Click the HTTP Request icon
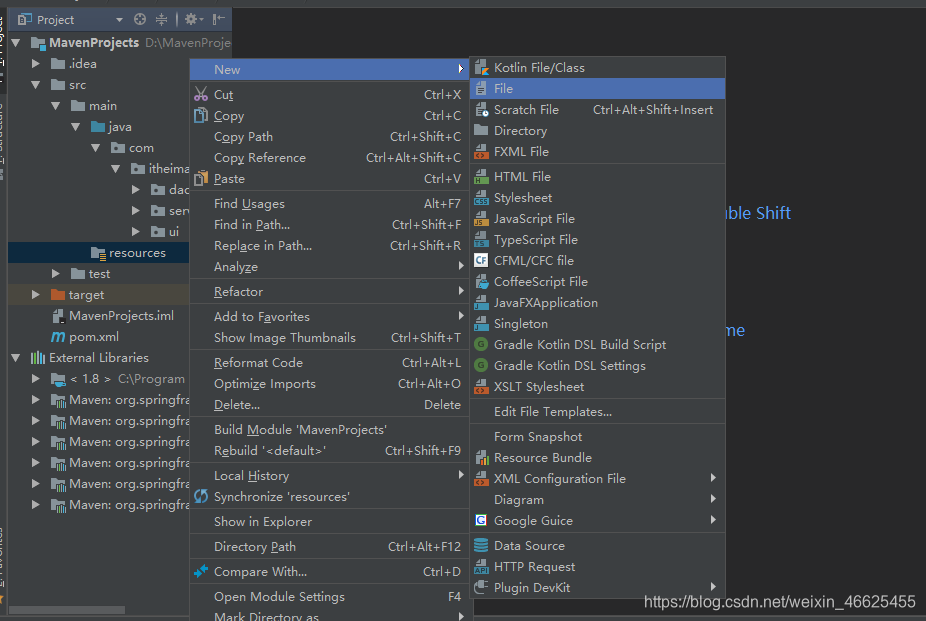The height and width of the screenshot is (621, 926). 481,567
